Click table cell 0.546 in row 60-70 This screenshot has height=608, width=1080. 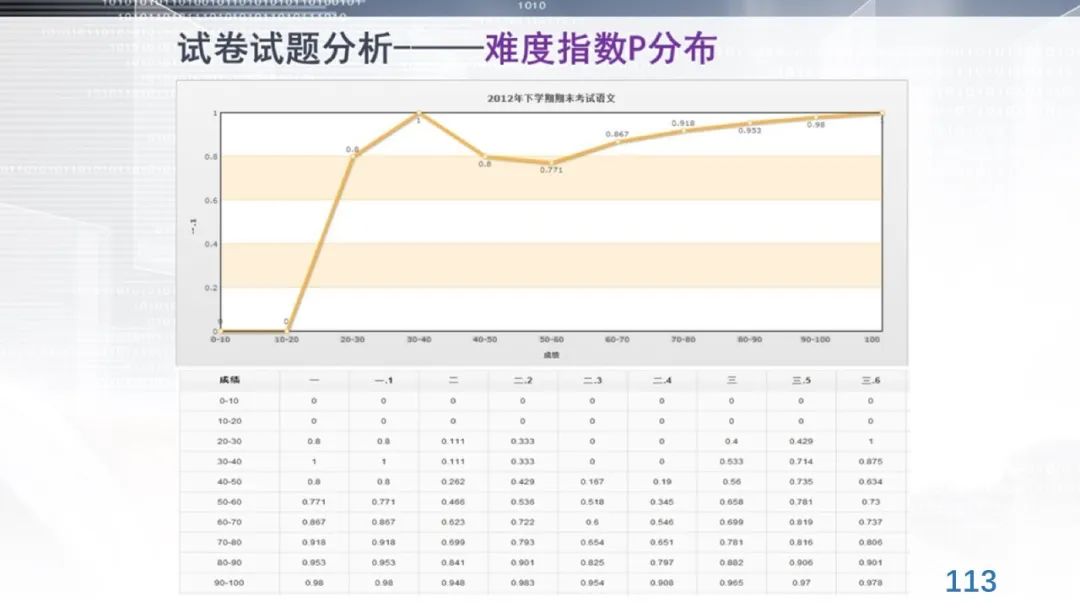coord(662,522)
